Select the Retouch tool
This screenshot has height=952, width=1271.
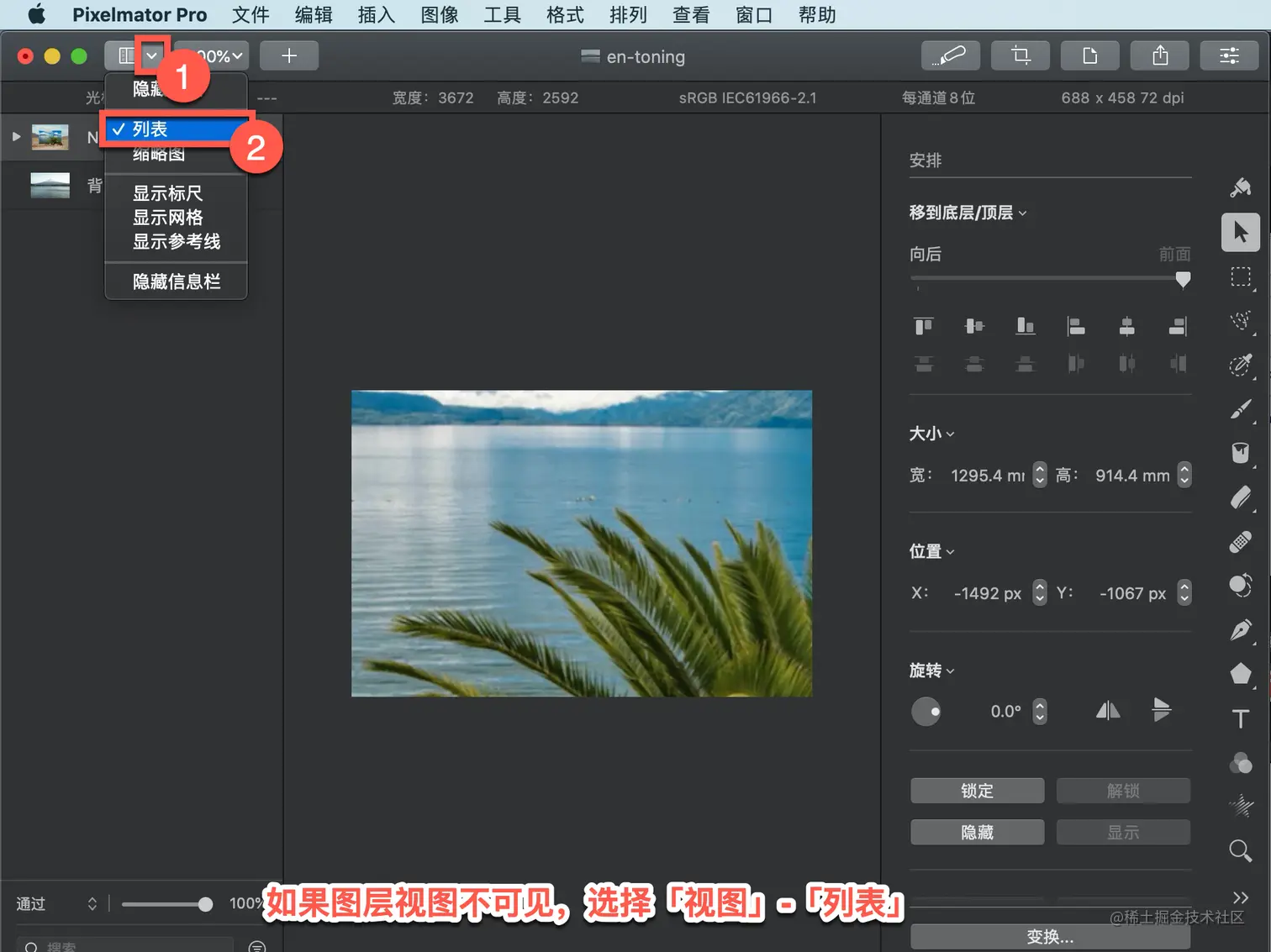point(1241,586)
